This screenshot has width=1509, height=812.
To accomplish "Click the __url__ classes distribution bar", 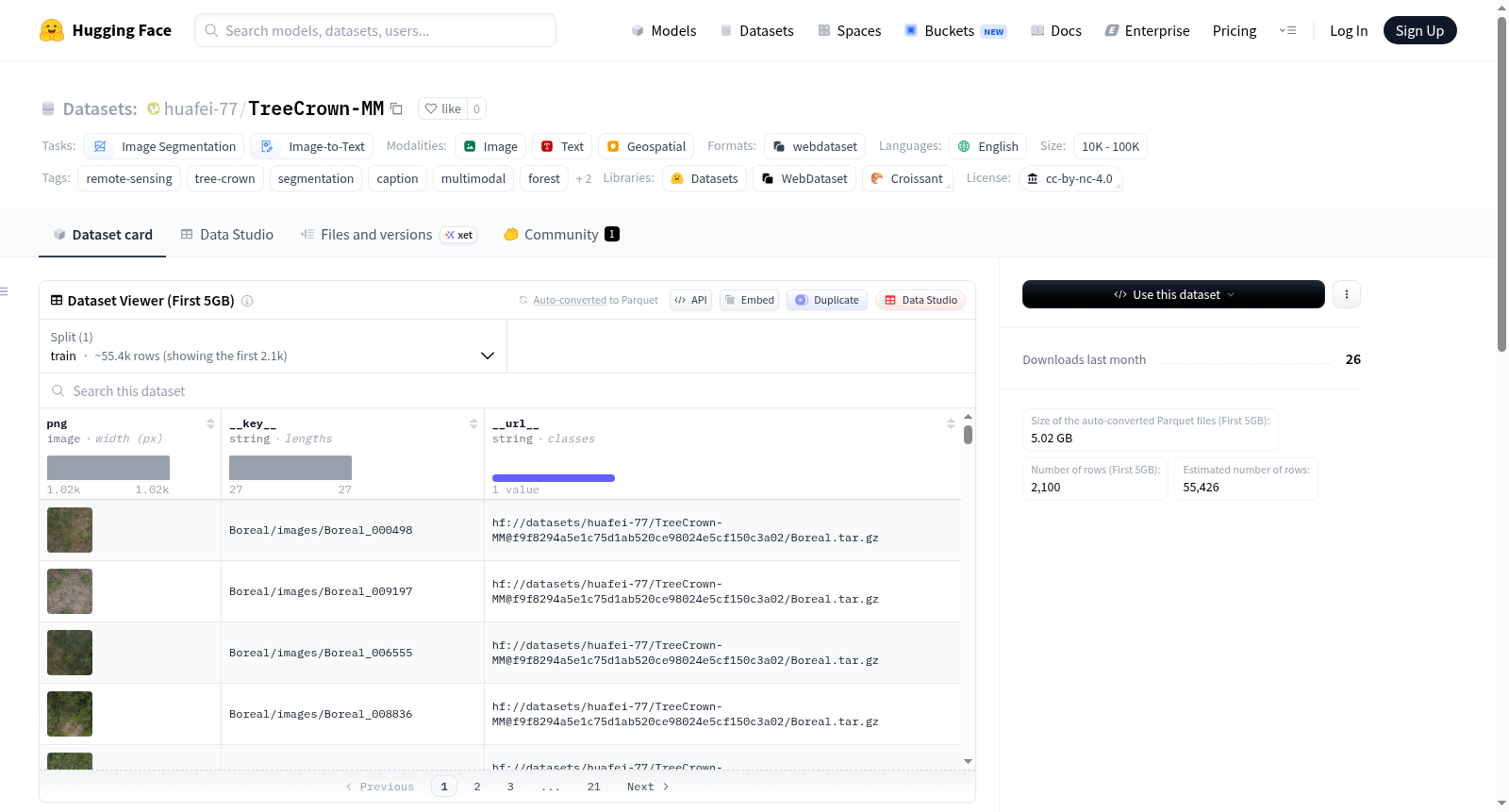I will pos(554,478).
